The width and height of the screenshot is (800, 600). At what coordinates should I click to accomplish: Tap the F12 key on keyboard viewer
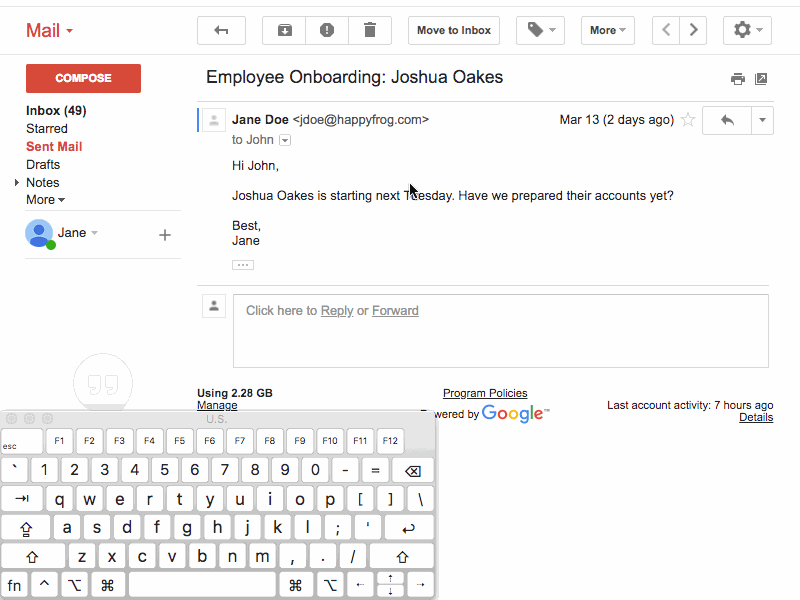[390, 441]
